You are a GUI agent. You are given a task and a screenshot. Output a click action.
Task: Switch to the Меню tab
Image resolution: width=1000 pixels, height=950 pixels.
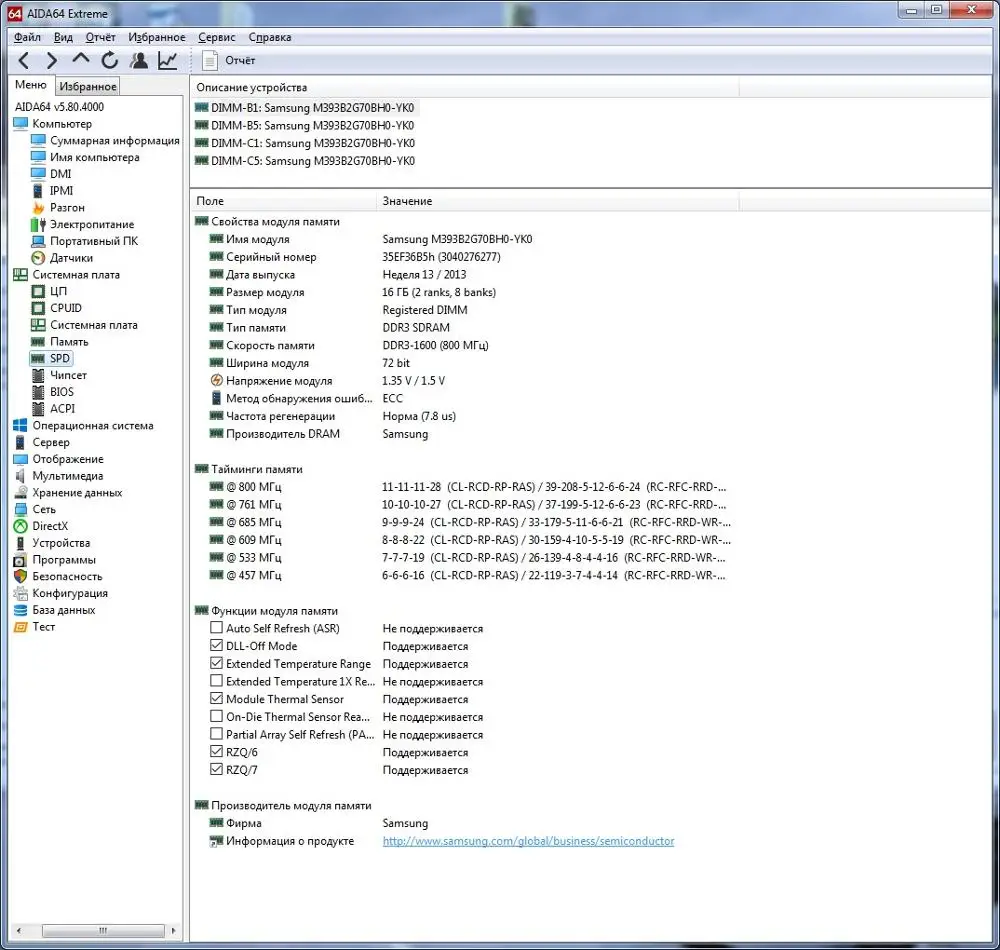tap(31, 85)
